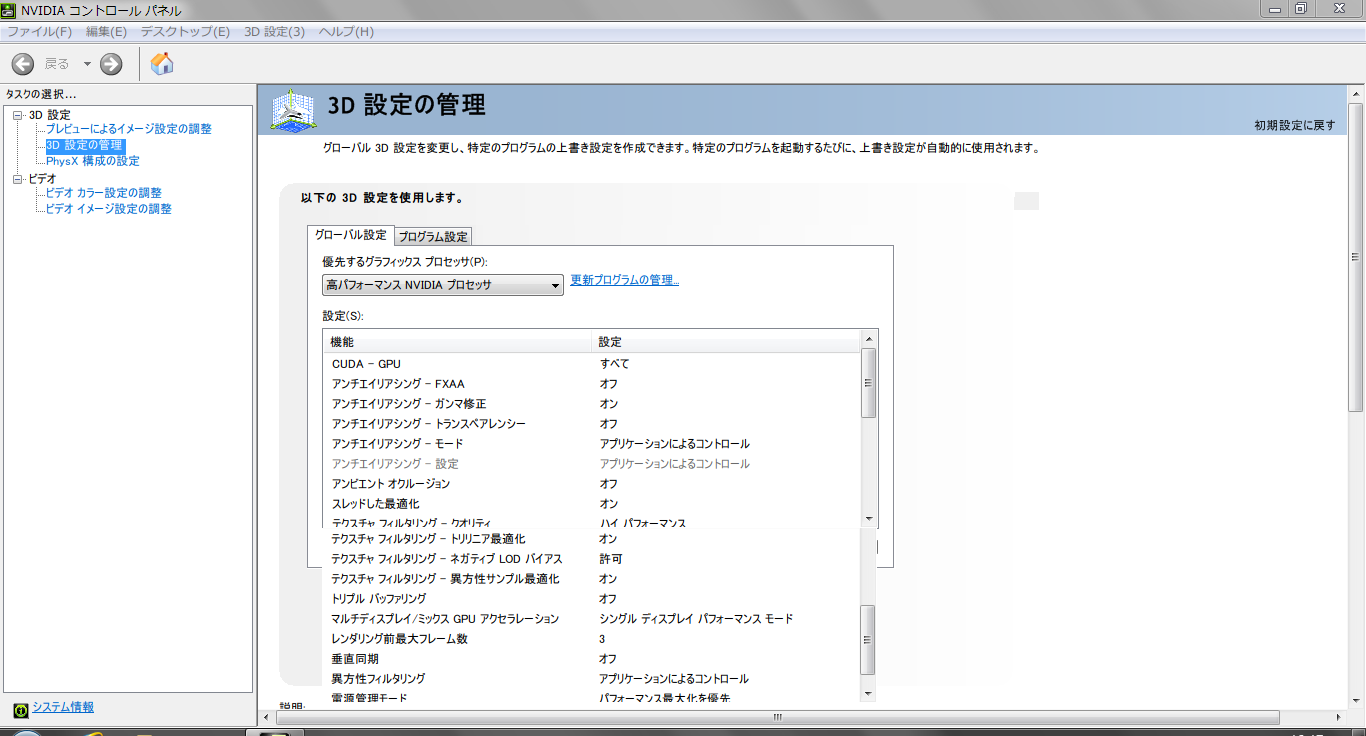Open the ファイル(F) menu

click(40, 32)
